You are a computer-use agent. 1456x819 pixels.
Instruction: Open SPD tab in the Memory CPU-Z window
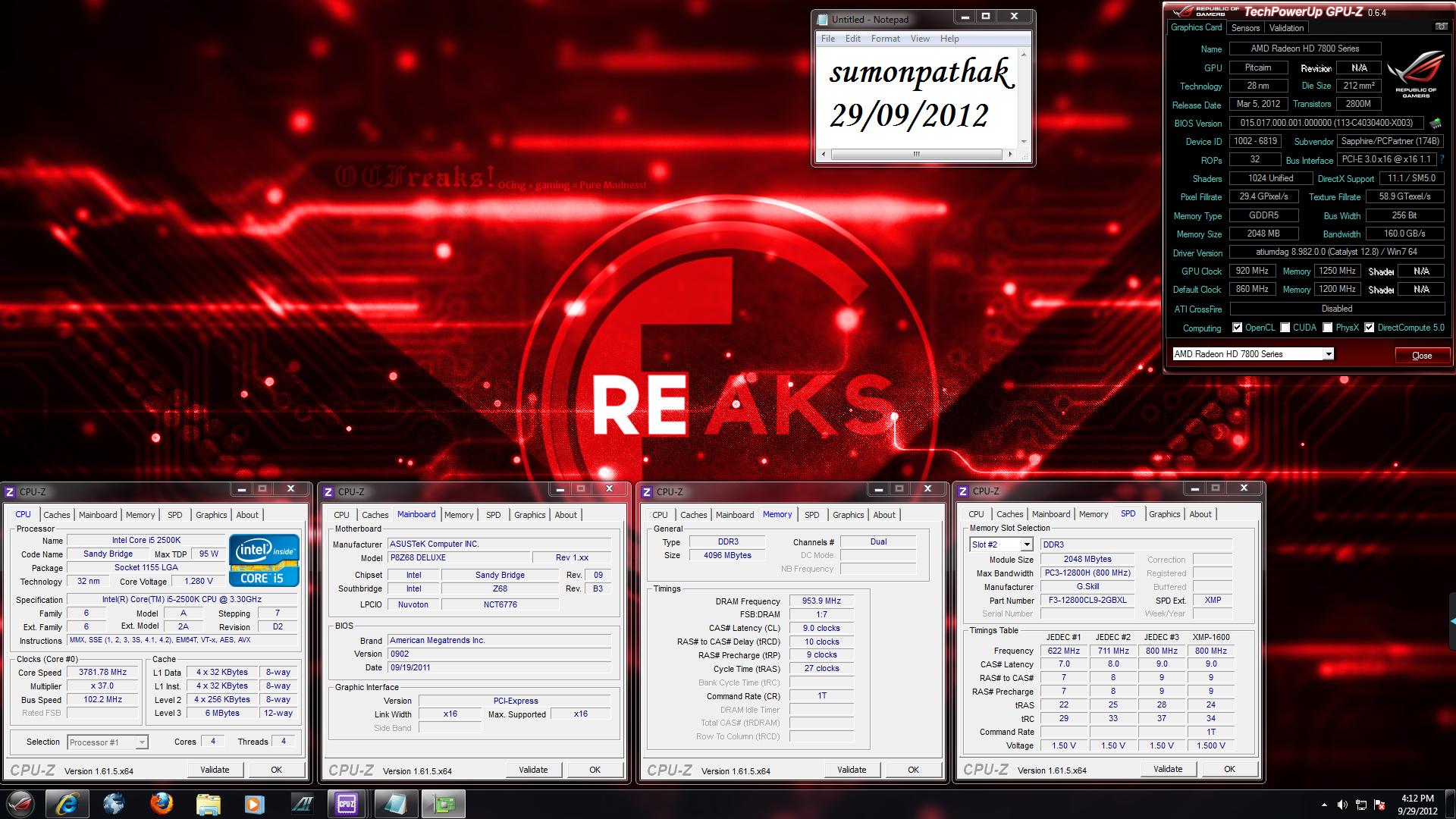click(x=811, y=515)
